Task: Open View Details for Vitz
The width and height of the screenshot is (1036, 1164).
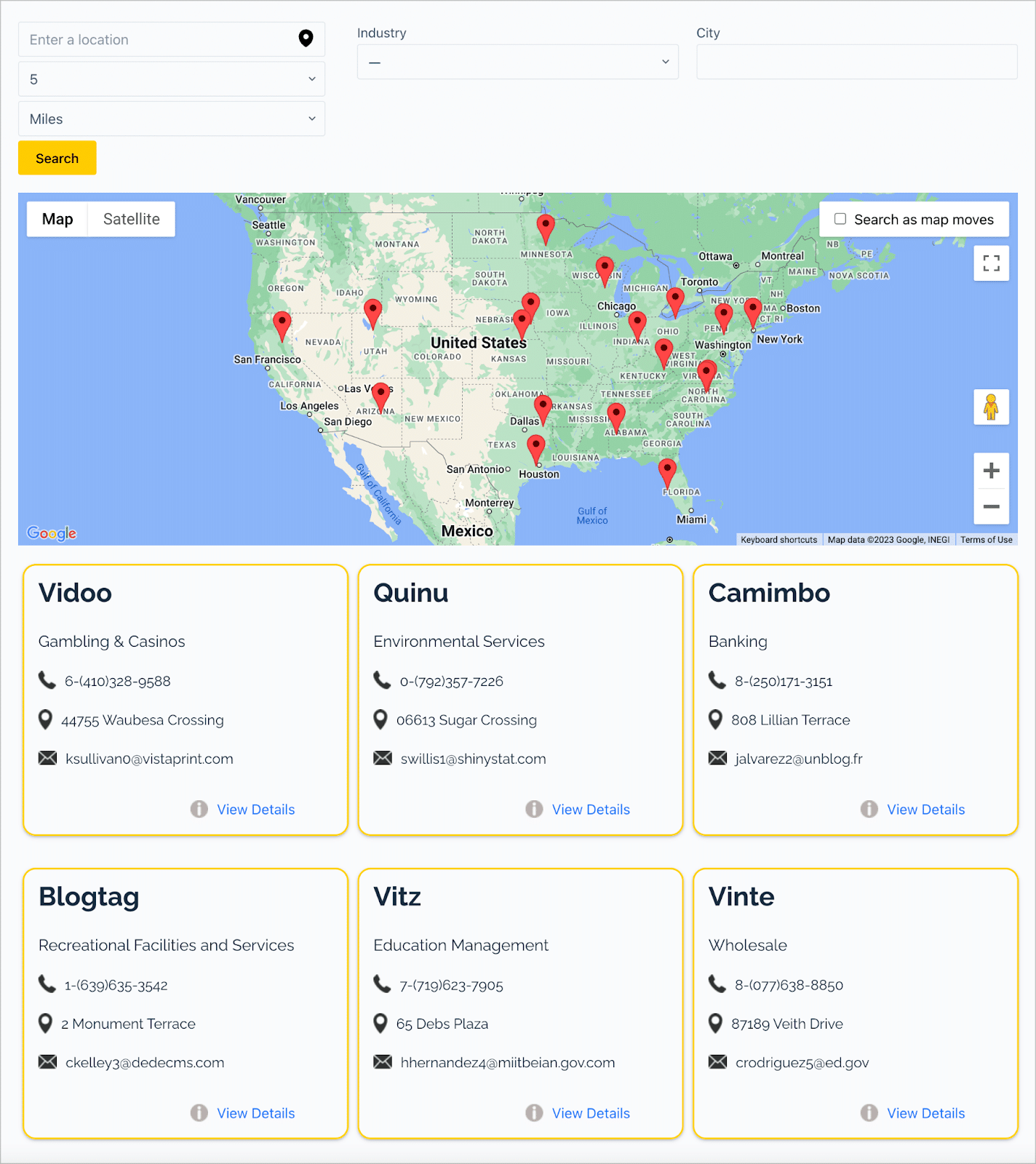Action: [x=591, y=1113]
